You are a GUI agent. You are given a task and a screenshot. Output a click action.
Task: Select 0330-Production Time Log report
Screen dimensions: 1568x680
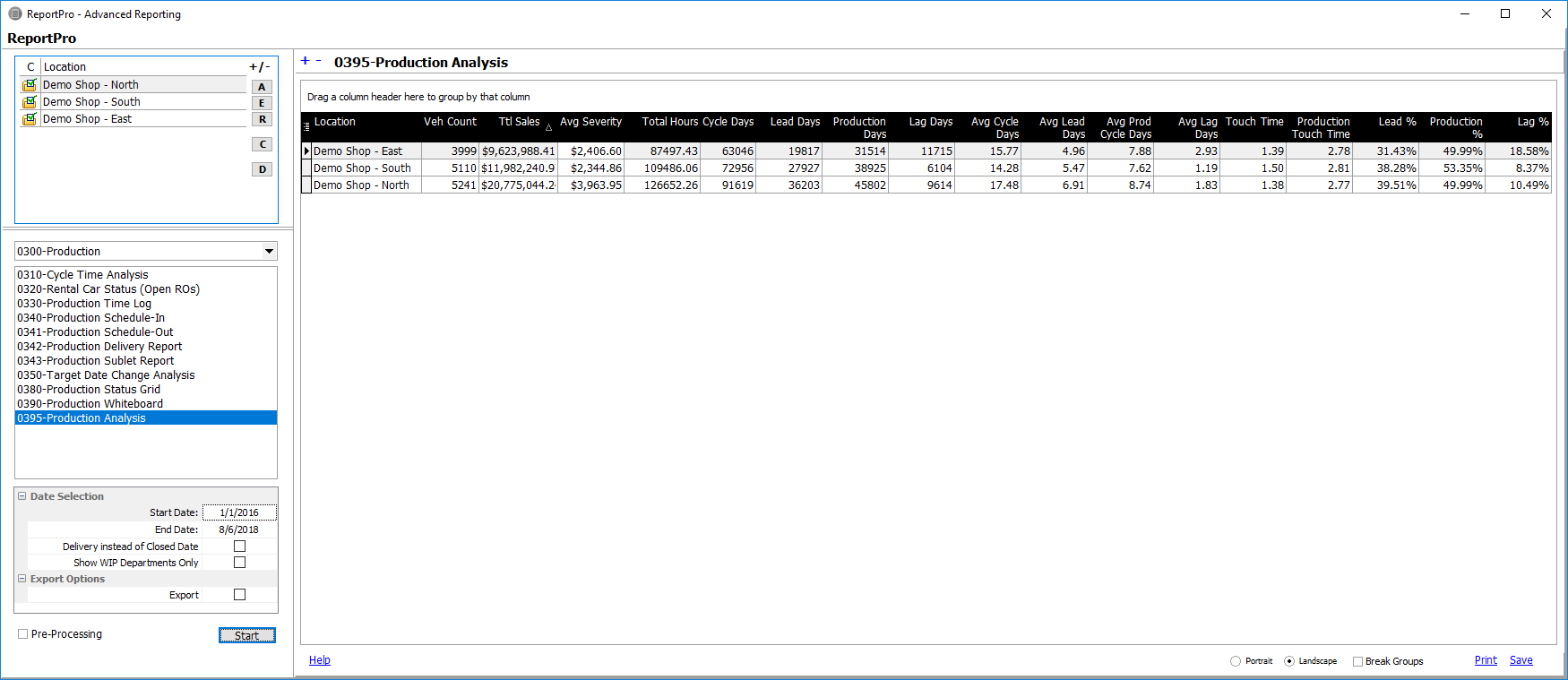146,304
